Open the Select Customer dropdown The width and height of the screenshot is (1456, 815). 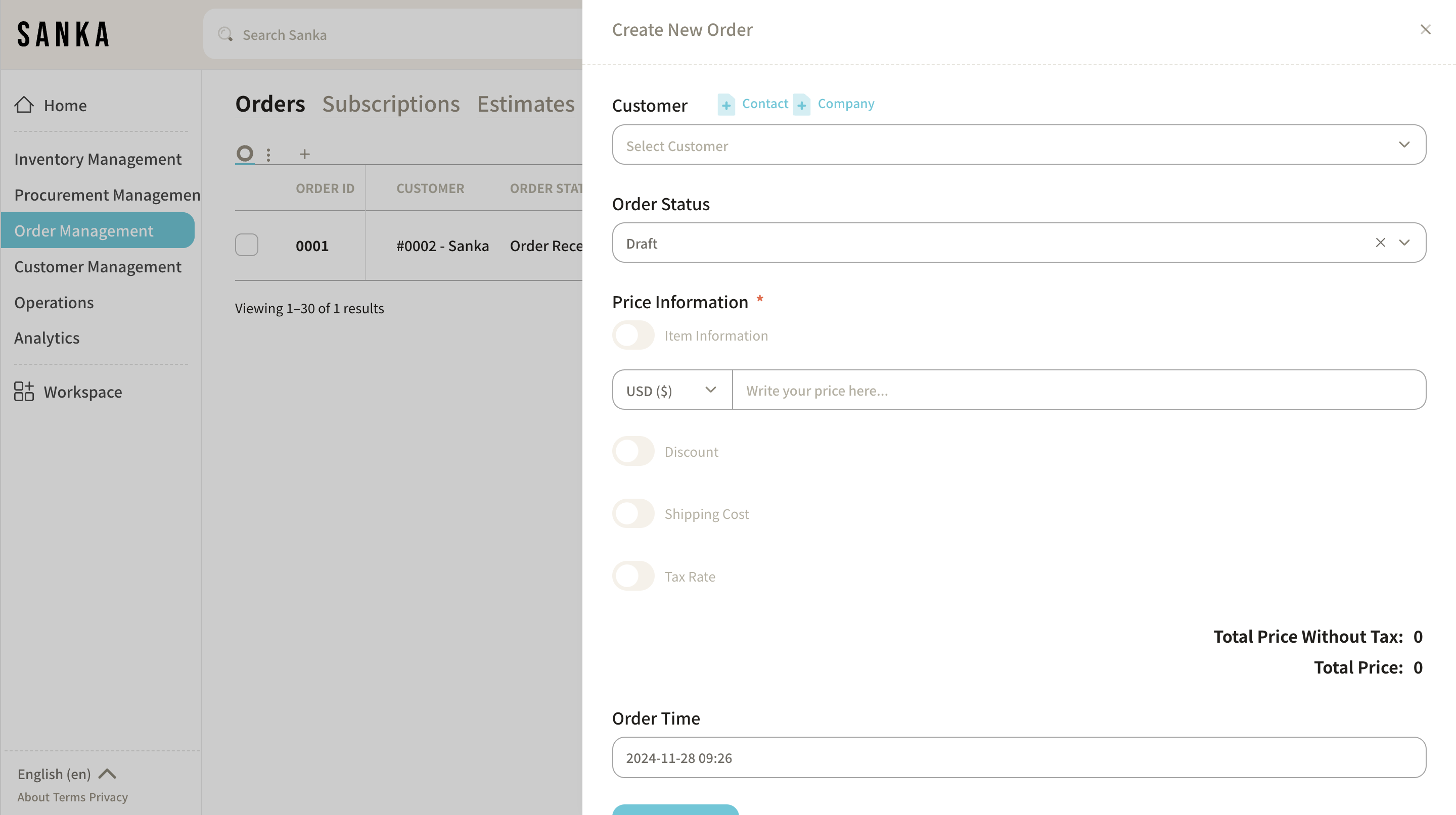coord(1019,145)
